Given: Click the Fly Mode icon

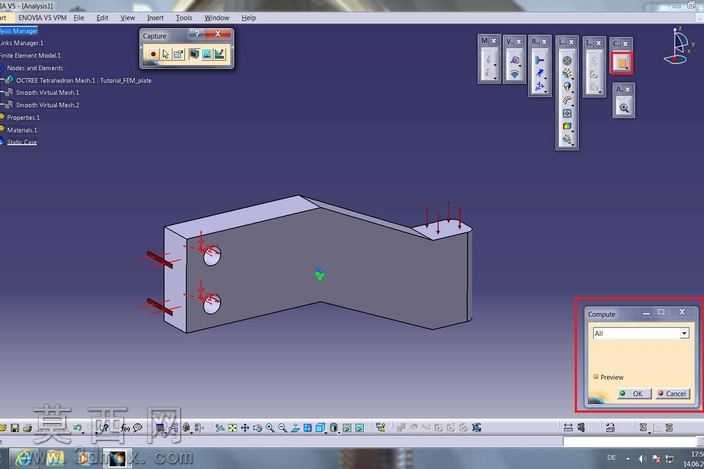Looking at the screenshot, I should [220, 428].
